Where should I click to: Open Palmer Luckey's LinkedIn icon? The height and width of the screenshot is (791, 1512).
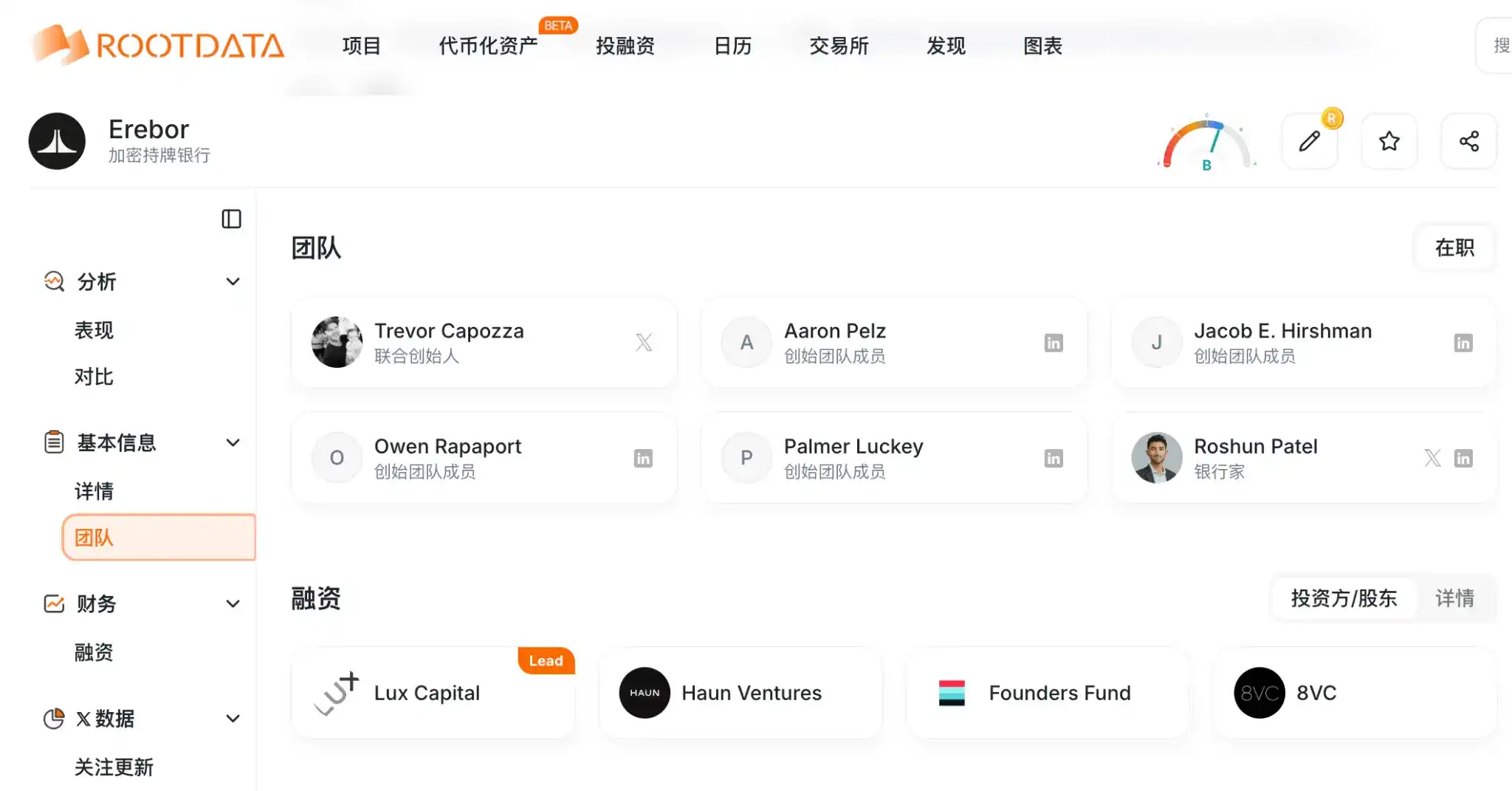coord(1054,458)
